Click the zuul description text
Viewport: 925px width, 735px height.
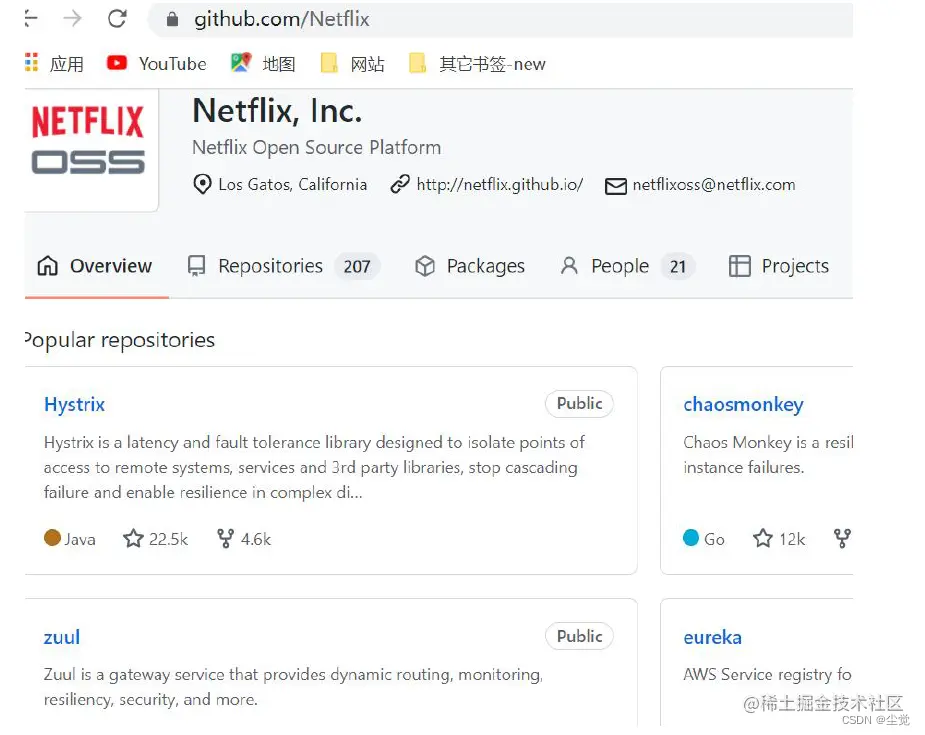293,687
